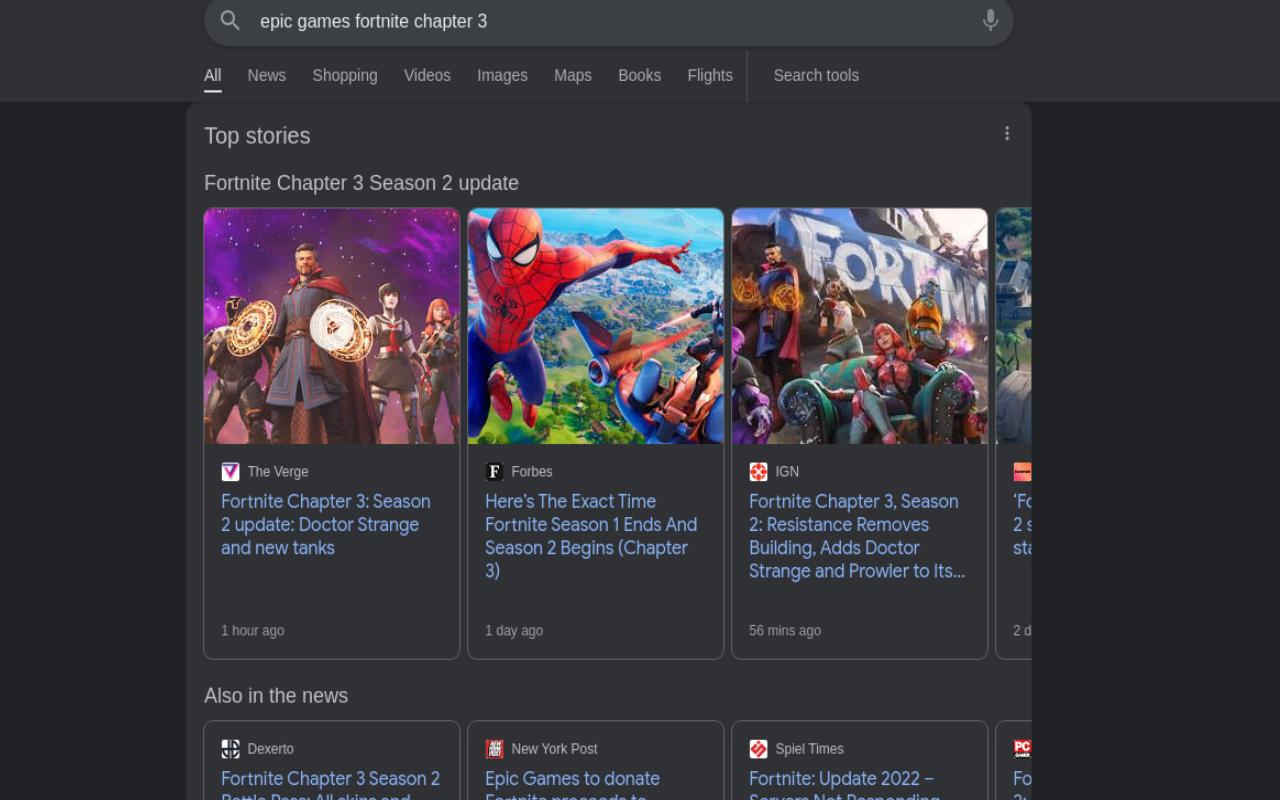Viewport: 1280px width, 800px height.
Task: Click The Verge source name
Action: [278, 471]
